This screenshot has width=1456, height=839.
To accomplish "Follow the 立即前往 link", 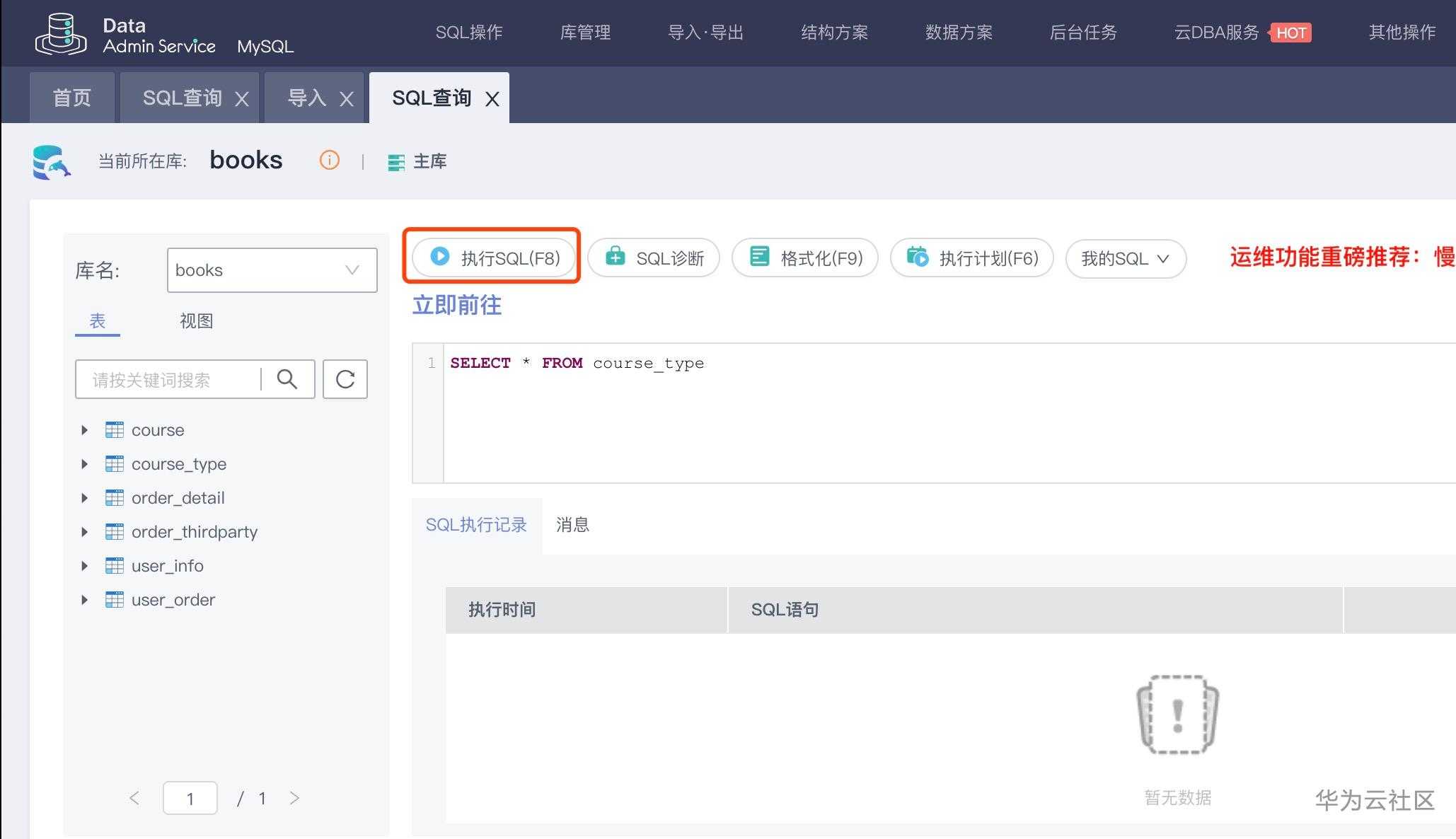I will click(x=457, y=305).
